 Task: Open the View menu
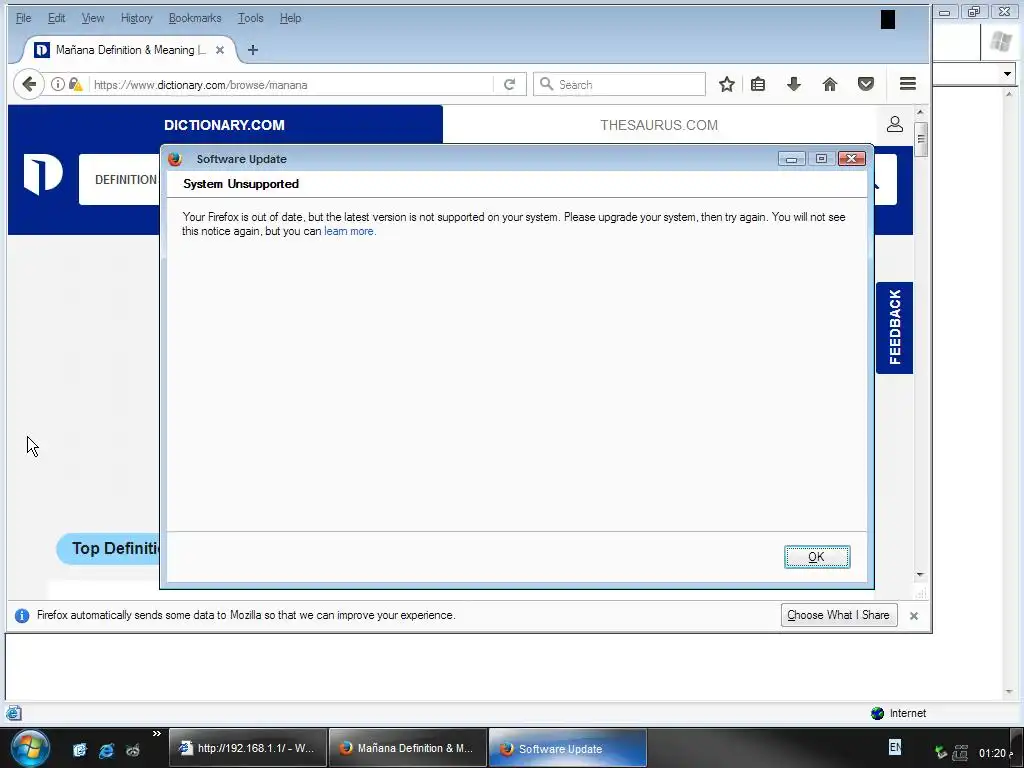(93, 18)
